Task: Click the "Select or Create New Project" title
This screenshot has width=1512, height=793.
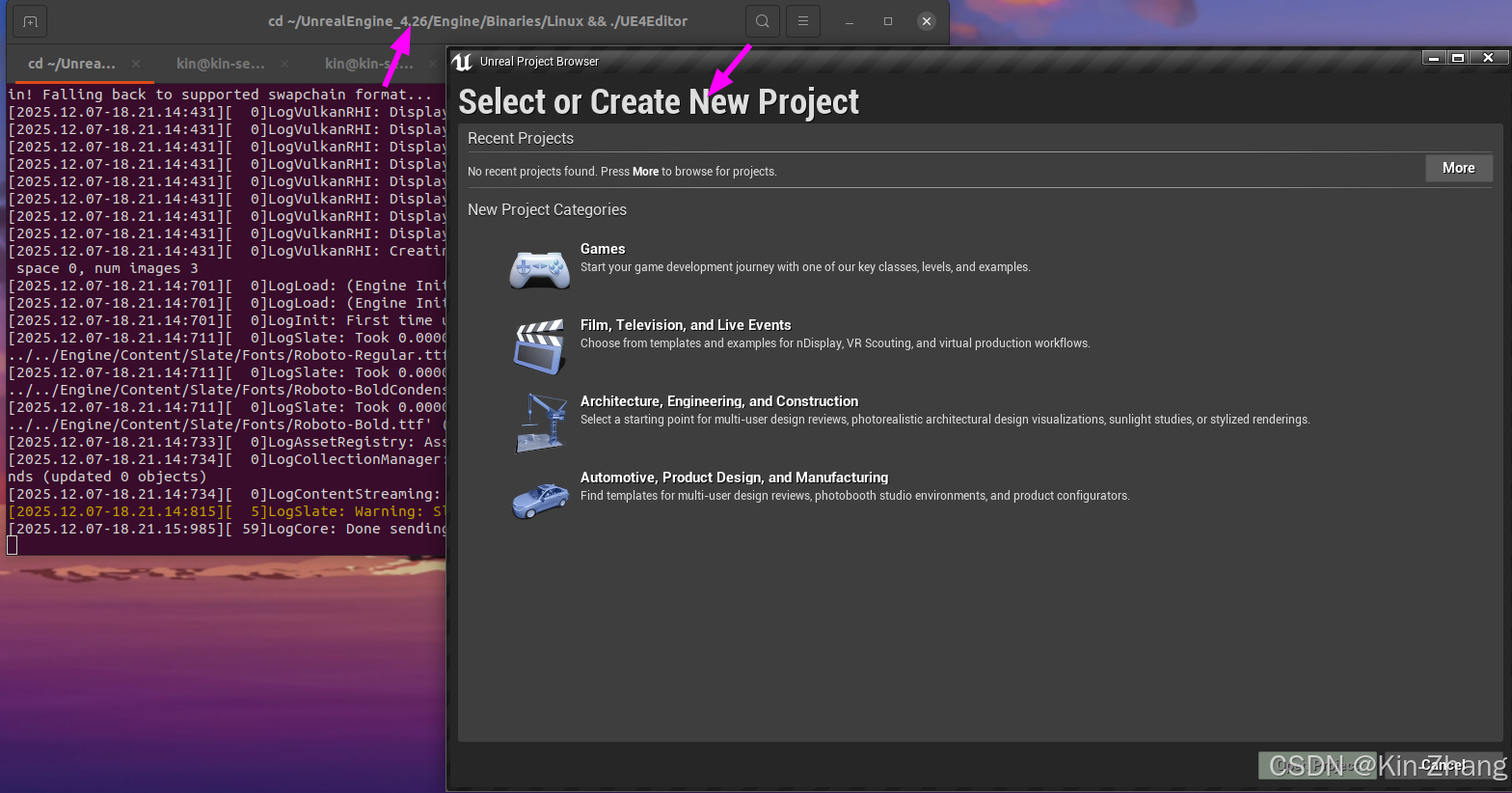Action: tap(659, 102)
